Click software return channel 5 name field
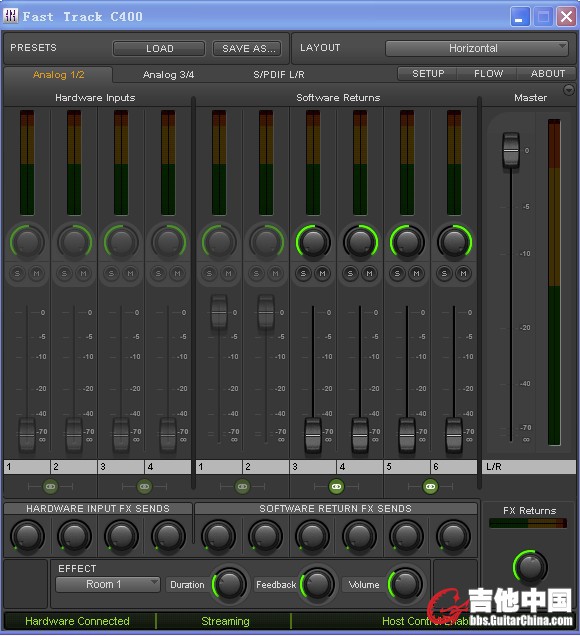The height and width of the screenshot is (636, 580). point(407,467)
